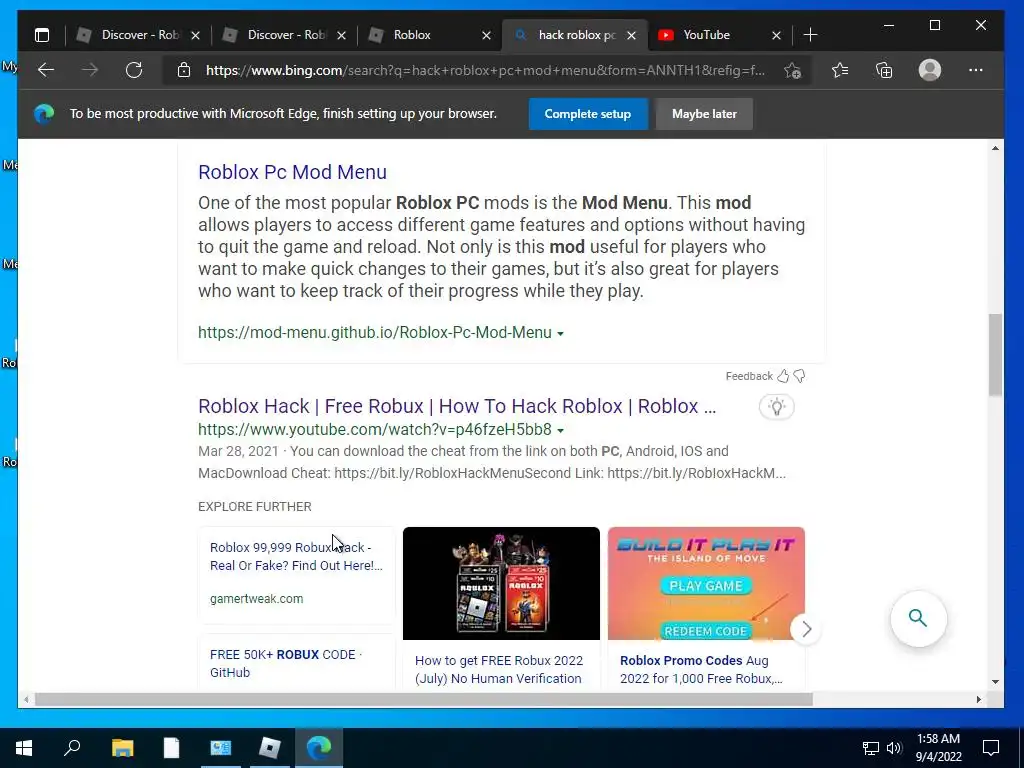
Task: Click the floating search magnifier button
Action: point(918,618)
